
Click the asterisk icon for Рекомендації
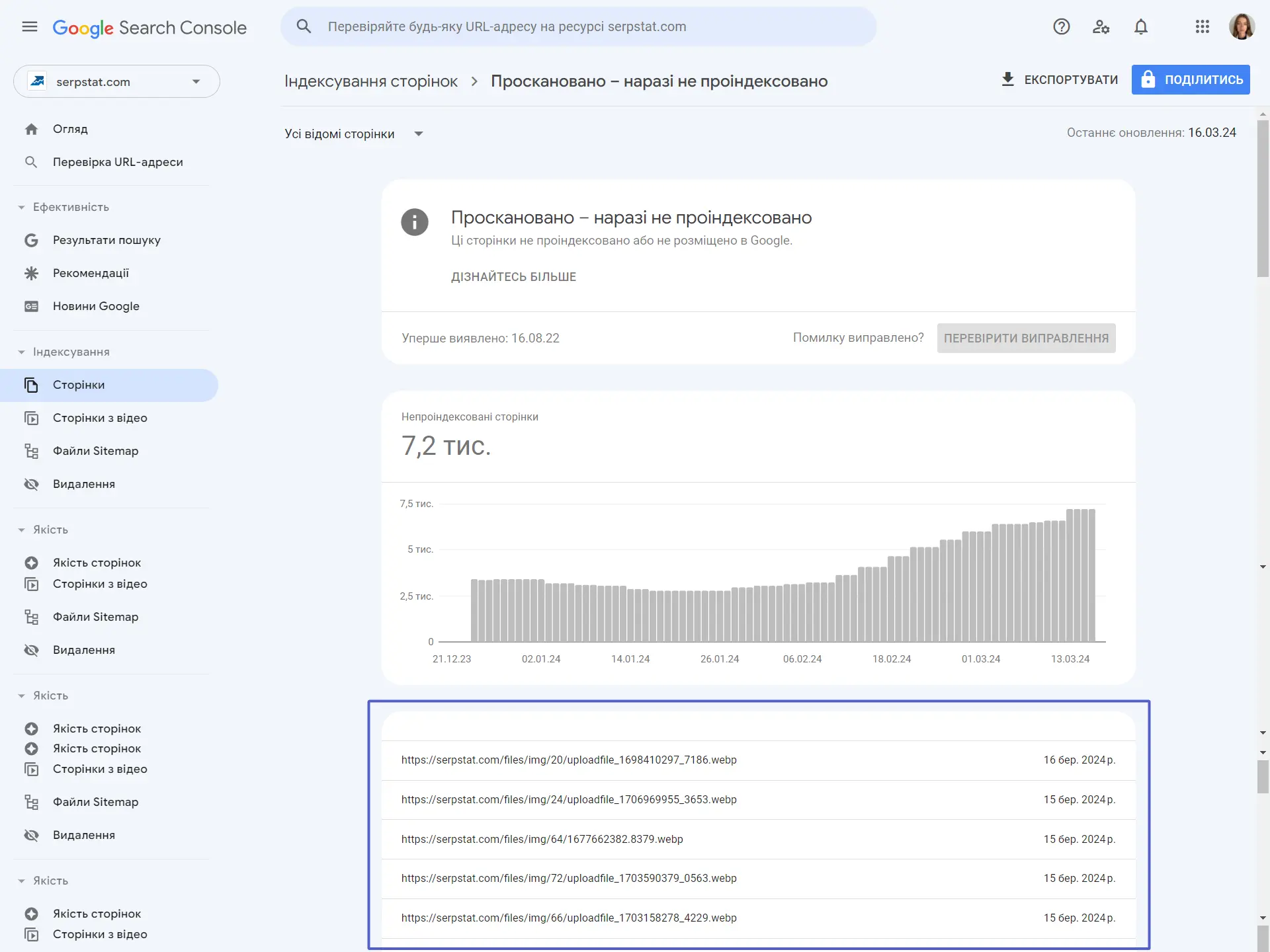(31, 273)
